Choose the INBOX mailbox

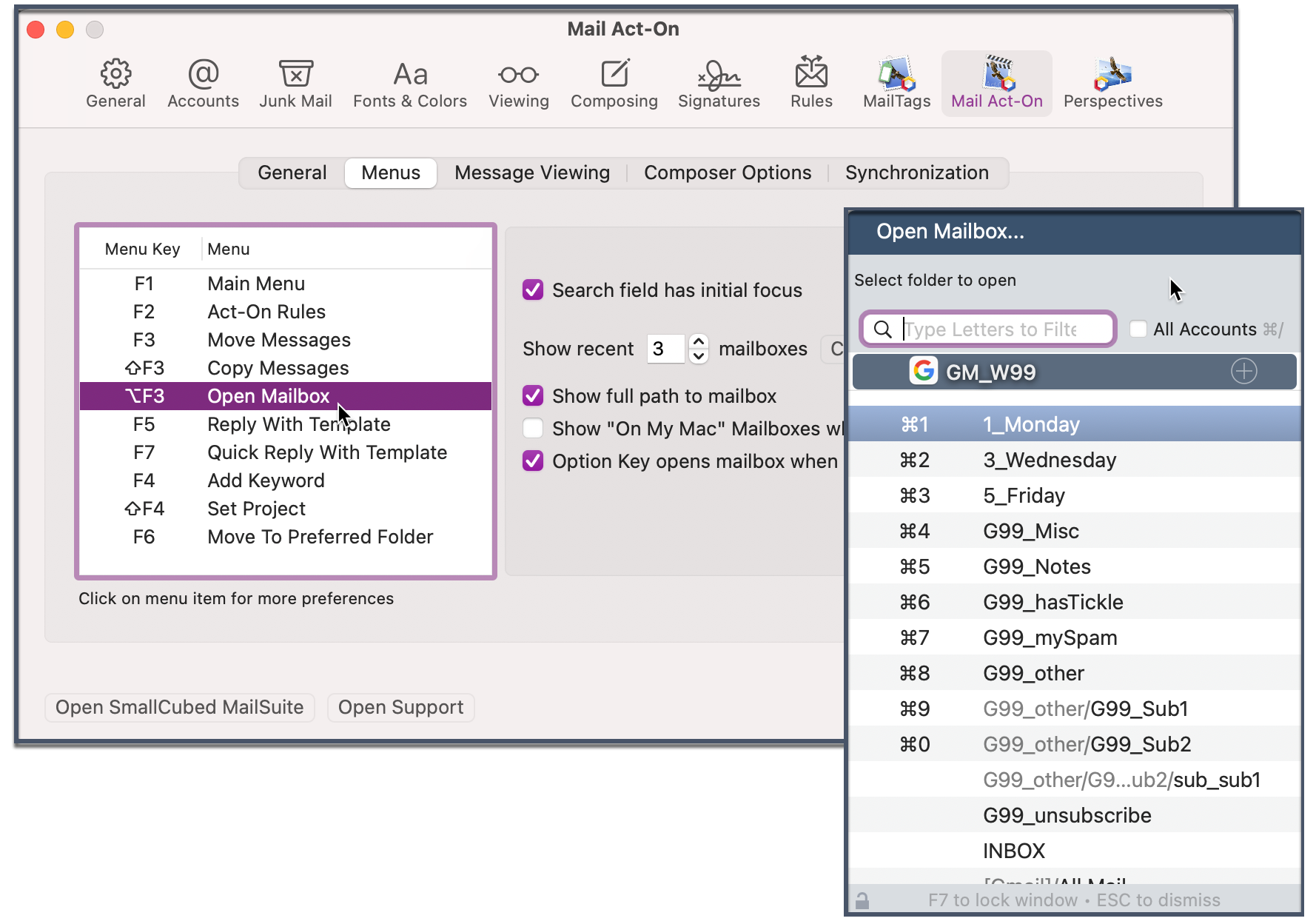coord(1074,851)
